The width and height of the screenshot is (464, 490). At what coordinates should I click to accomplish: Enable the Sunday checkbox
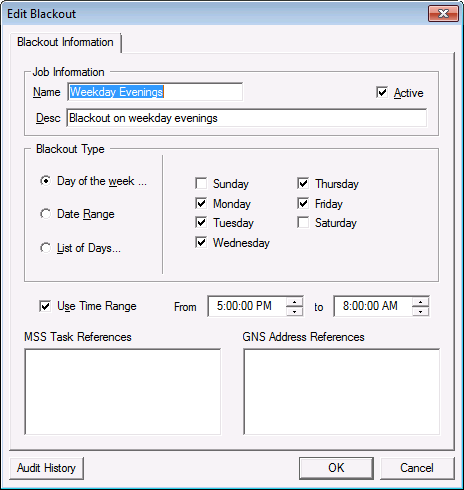click(201, 183)
